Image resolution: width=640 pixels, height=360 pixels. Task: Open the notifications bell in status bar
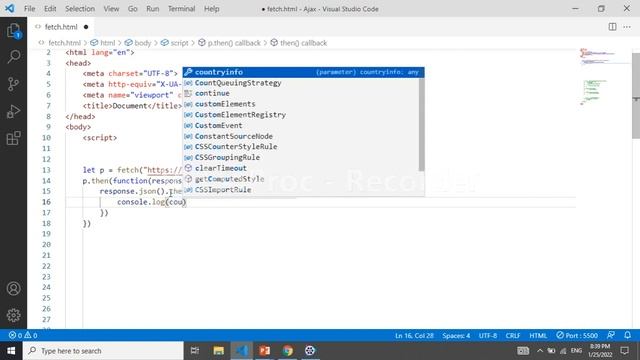(628, 335)
